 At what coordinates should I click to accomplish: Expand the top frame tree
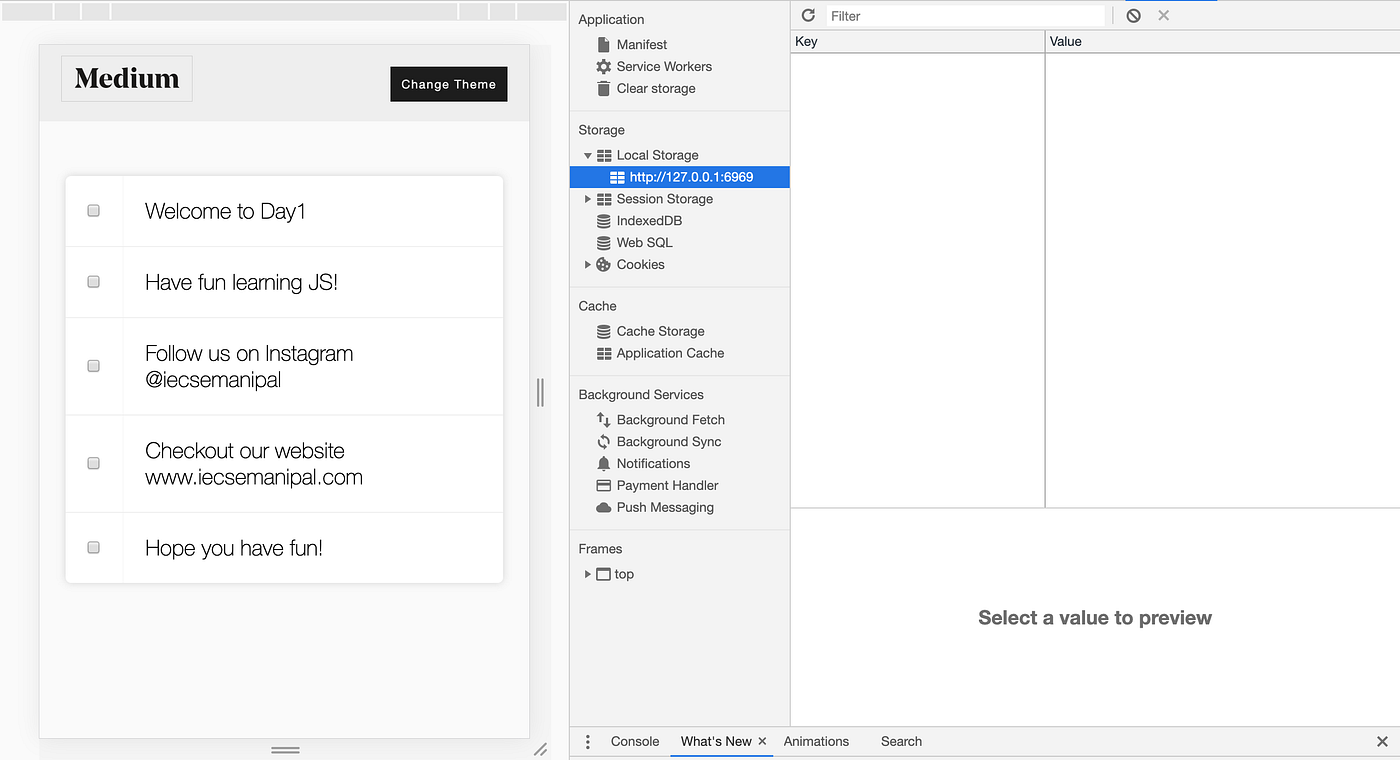click(588, 575)
